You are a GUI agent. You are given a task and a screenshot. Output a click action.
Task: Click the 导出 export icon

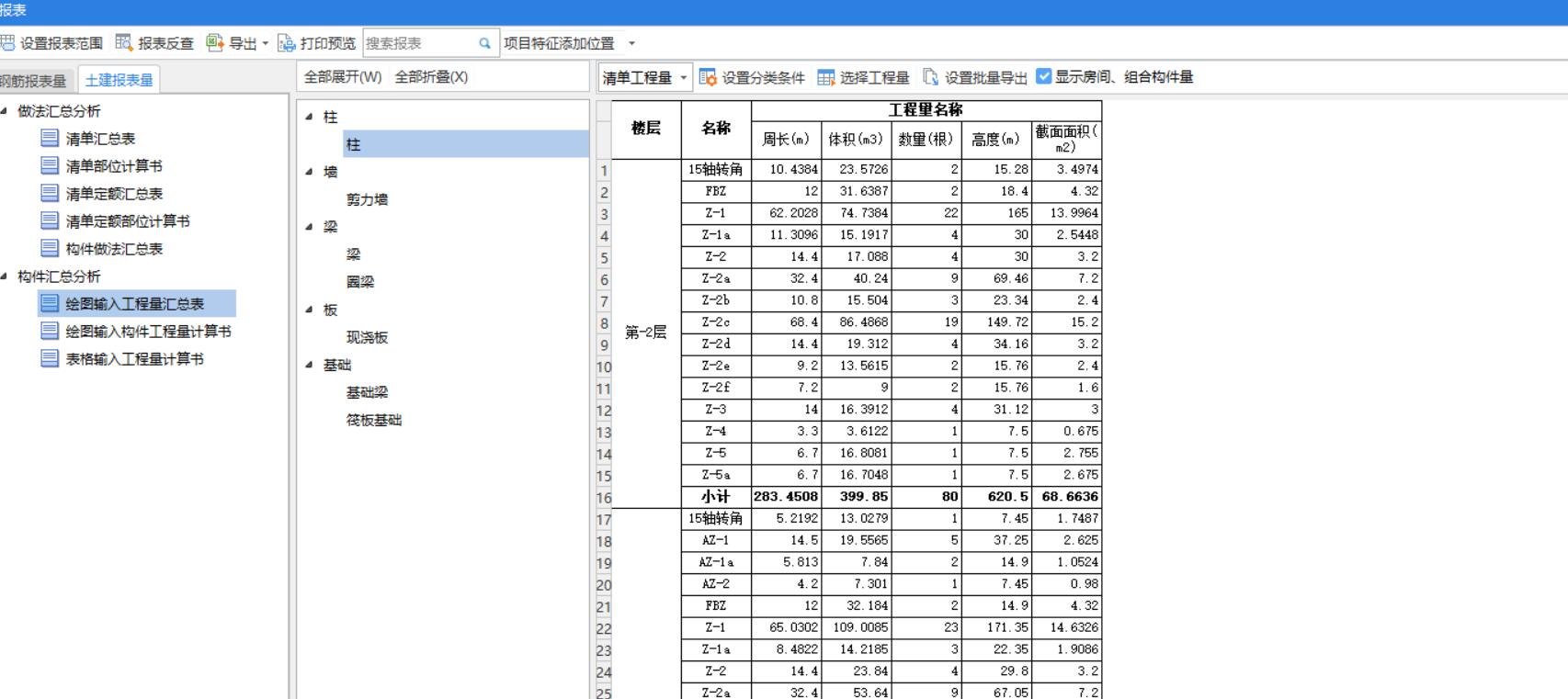click(x=215, y=43)
